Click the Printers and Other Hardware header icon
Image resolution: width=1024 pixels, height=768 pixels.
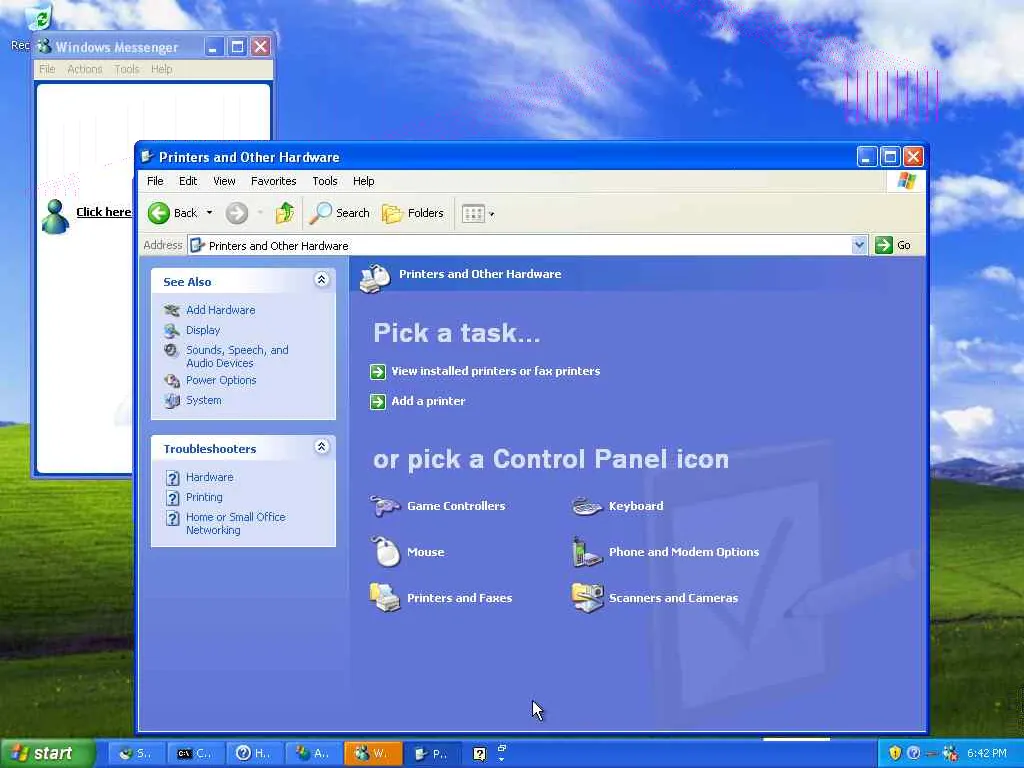tap(375, 278)
